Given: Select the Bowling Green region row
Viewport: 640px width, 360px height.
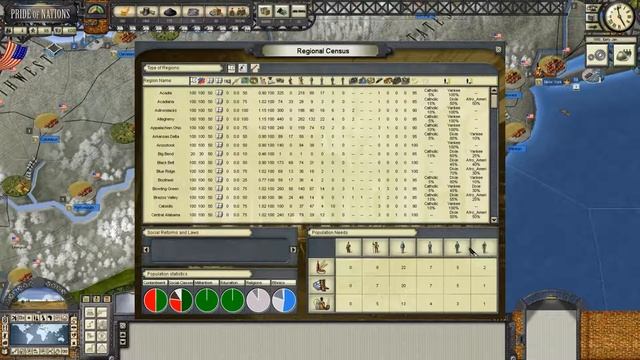Looking at the screenshot, I should click(x=316, y=189).
